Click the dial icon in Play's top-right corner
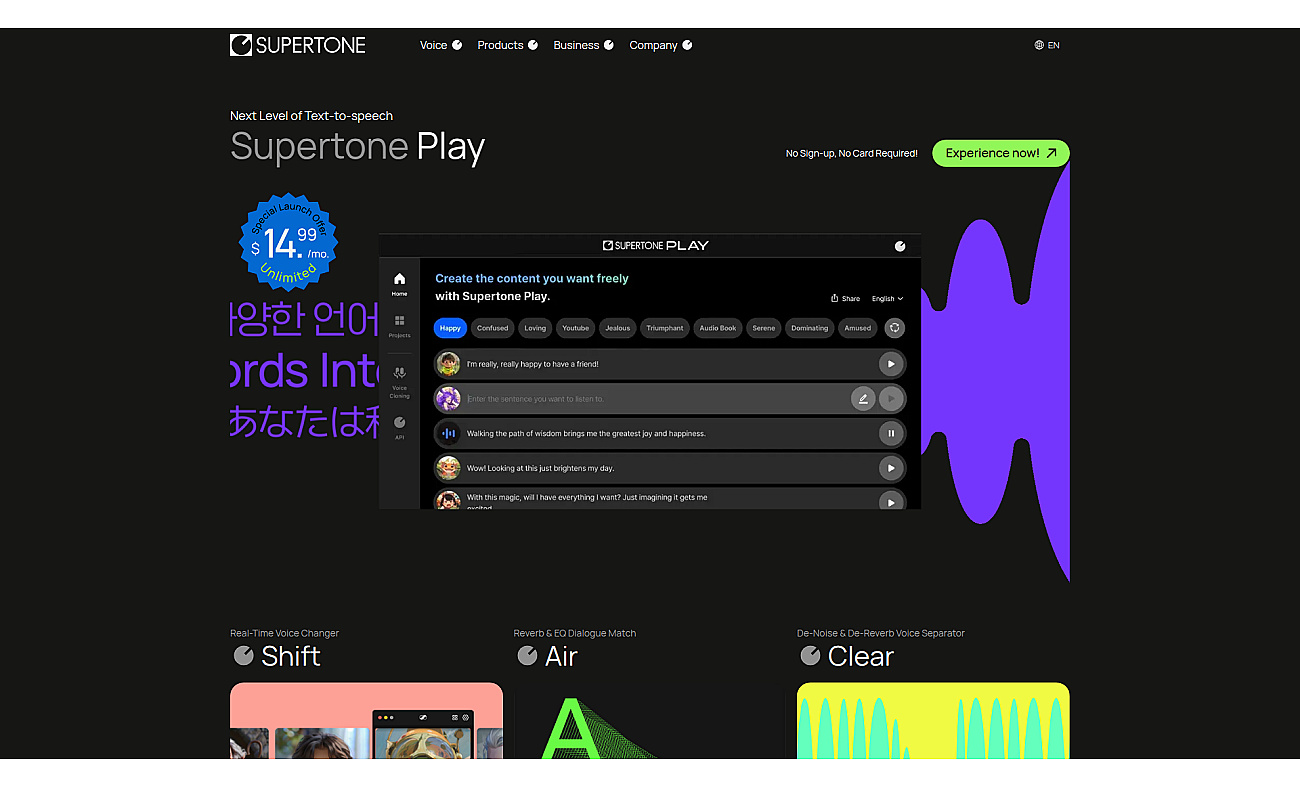Image resolution: width=1300 pixels, height=788 pixels. 900,246
